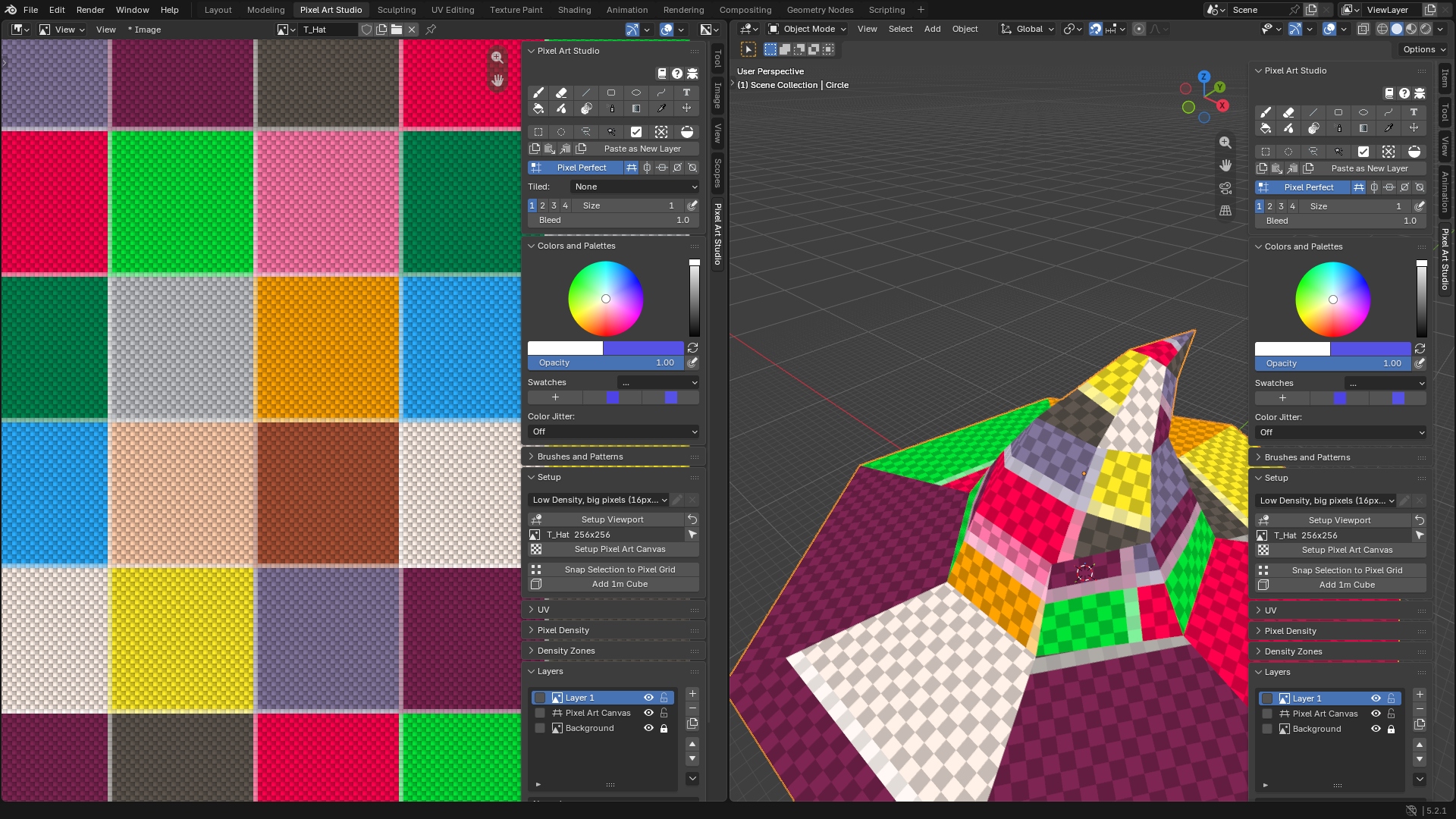Open the help question mark in 3D viewport sidebar
Screen dimensions: 1456x819
click(1404, 93)
